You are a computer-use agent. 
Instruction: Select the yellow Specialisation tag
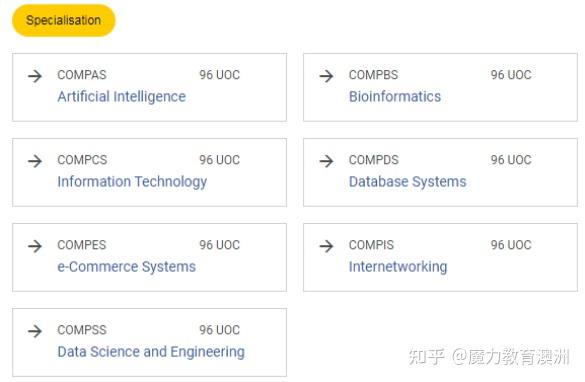pos(64,20)
